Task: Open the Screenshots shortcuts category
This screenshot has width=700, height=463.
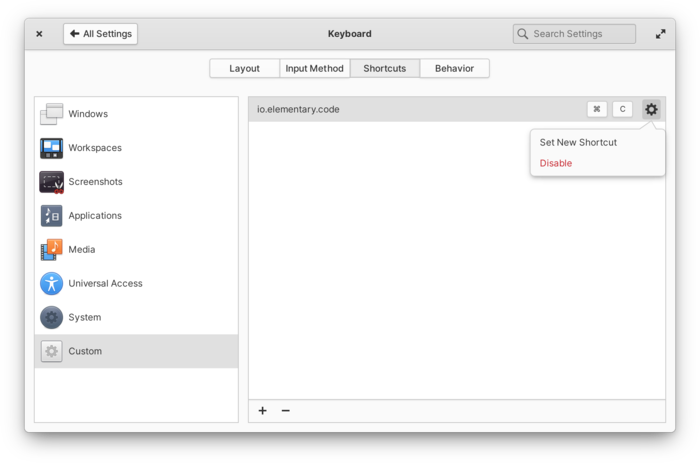Action: pos(136,182)
